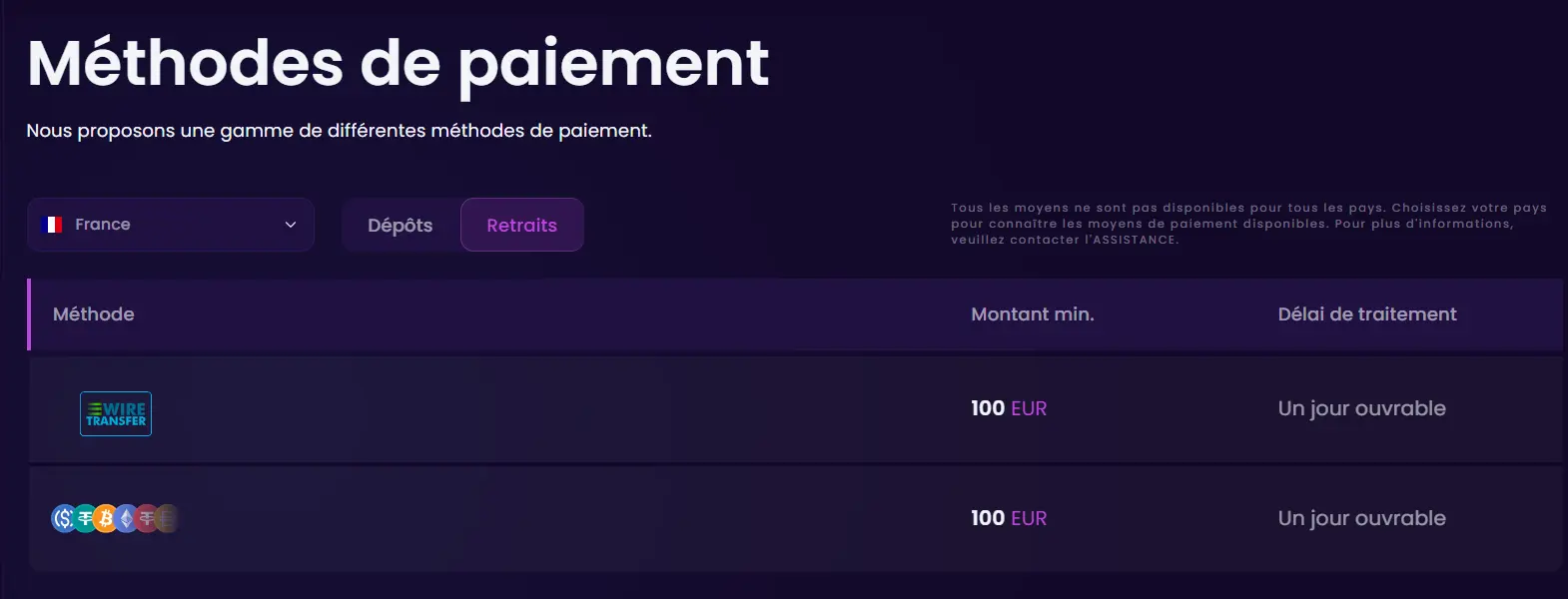The height and width of the screenshot is (599, 1568).
Task: Click the orange Bitcoin icon
Action: coord(106,518)
